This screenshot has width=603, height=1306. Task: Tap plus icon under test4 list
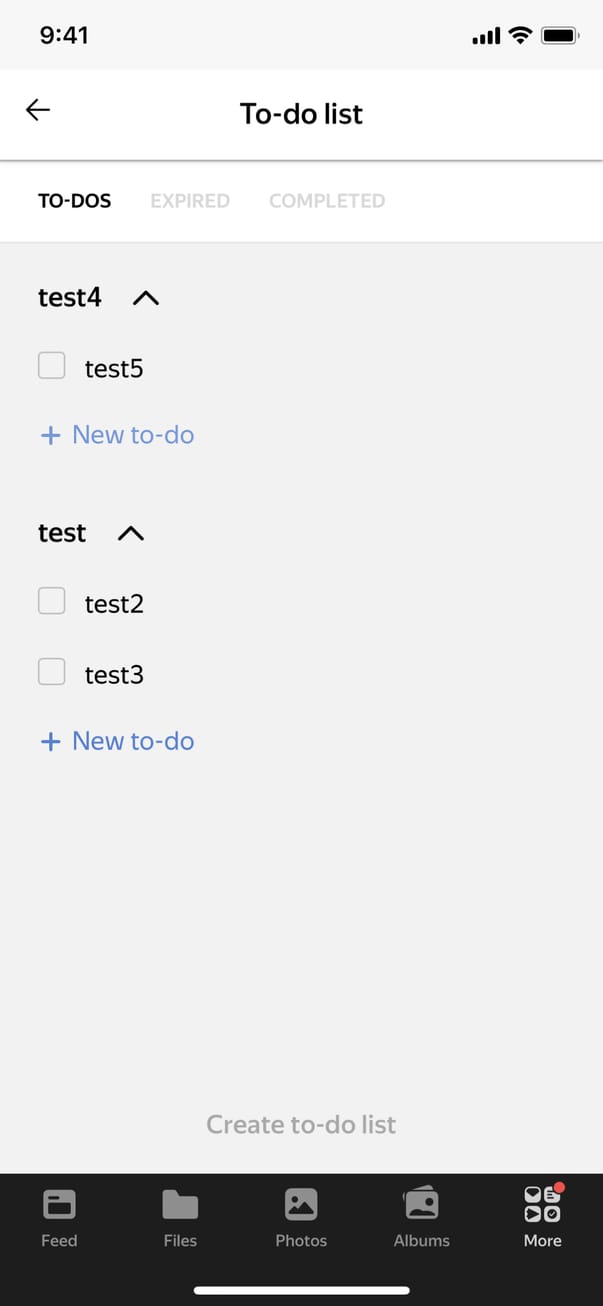click(50, 435)
